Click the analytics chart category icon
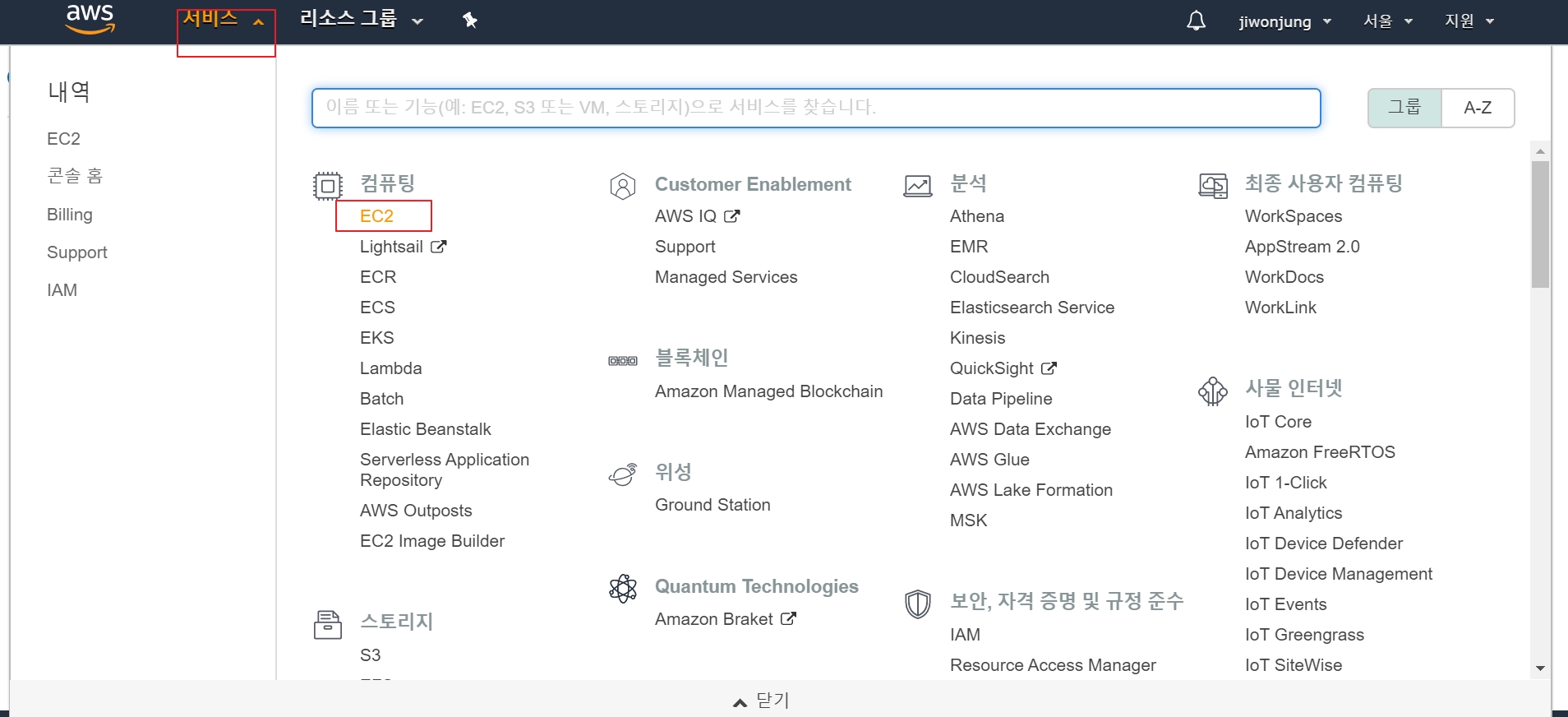Image resolution: width=1568 pixels, height=717 pixels. [918, 186]
